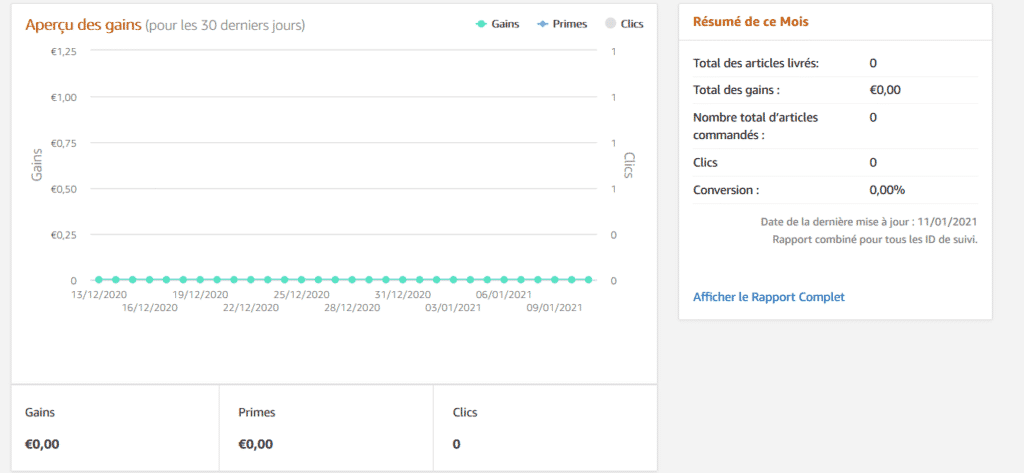
Task: Toggle the Gains series legend label
Action: point(505,23)
